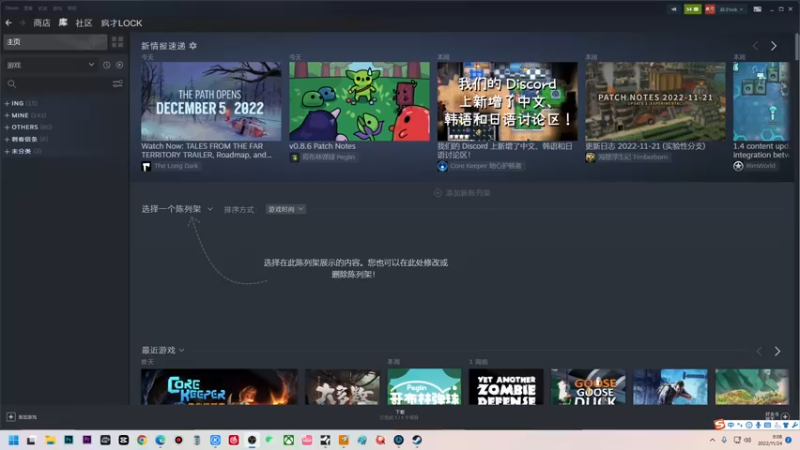Switch to collections grid view icon
This screenshot has height=450, width=800.
coord(117,42)
